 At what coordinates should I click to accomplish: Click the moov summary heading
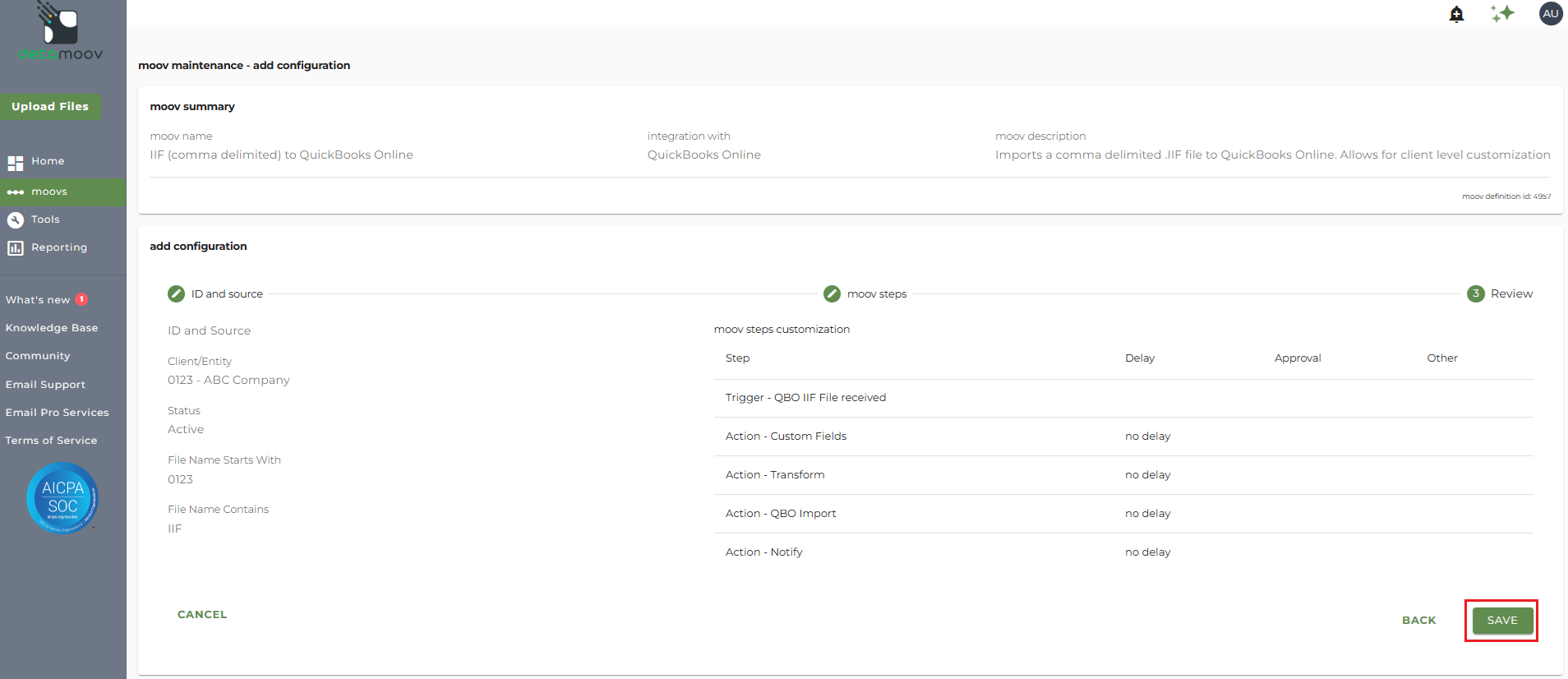click(x=192, y=107)
